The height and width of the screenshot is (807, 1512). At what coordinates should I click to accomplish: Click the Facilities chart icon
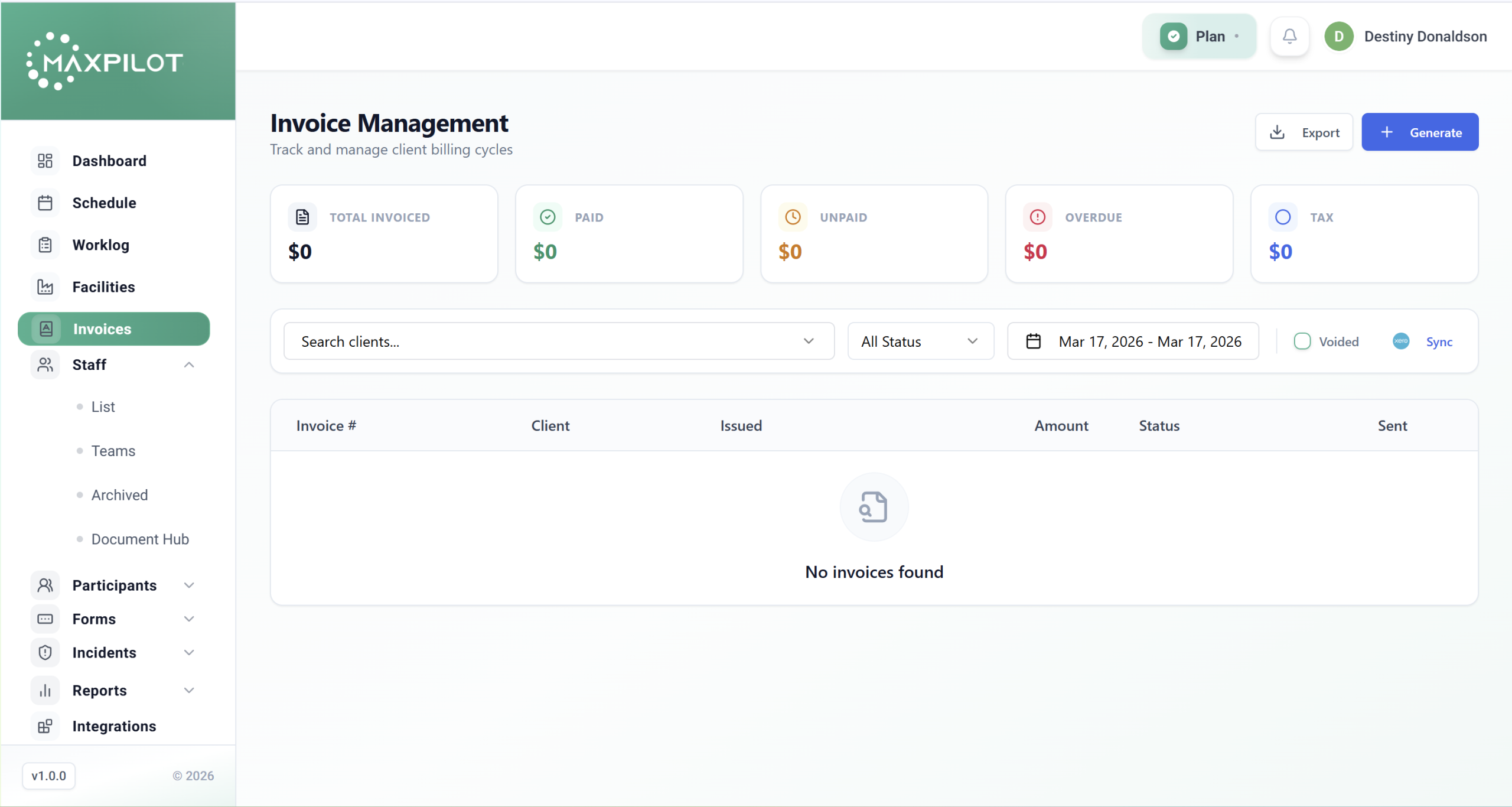tap(45, 287)
